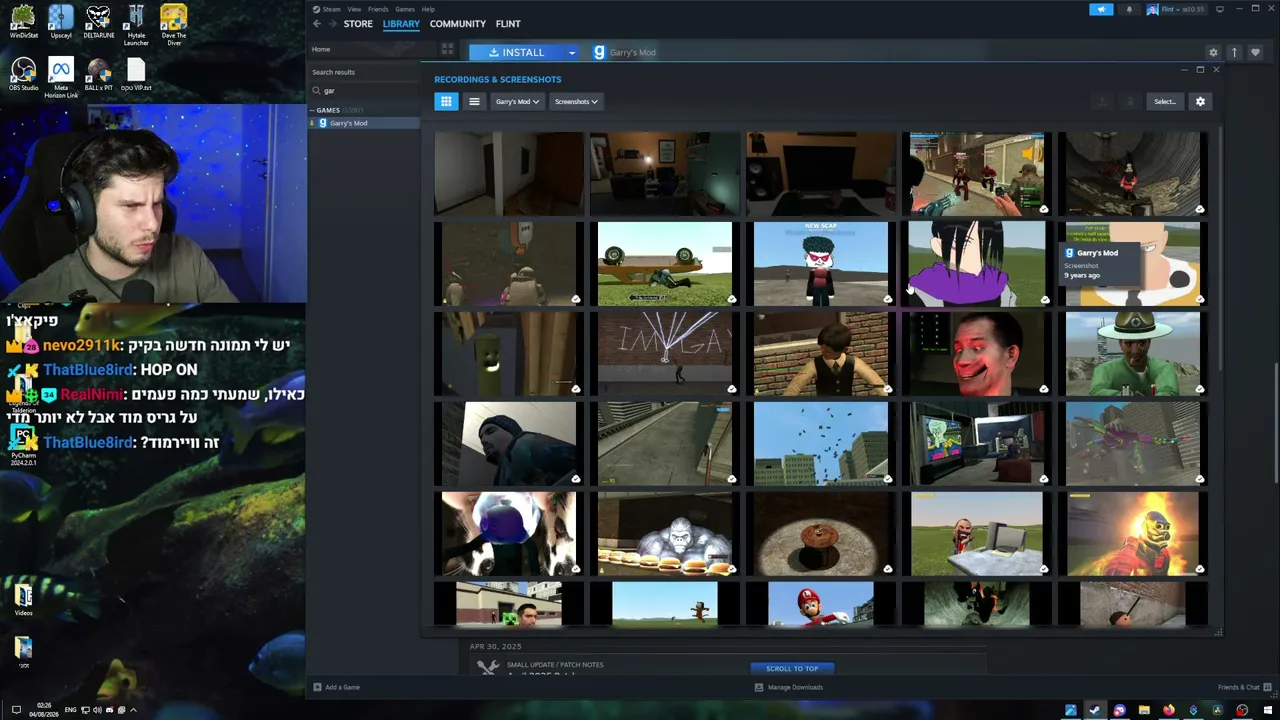Open the ranger hat character screenshot
The image size is (1280, 720).
[1133, 353]
